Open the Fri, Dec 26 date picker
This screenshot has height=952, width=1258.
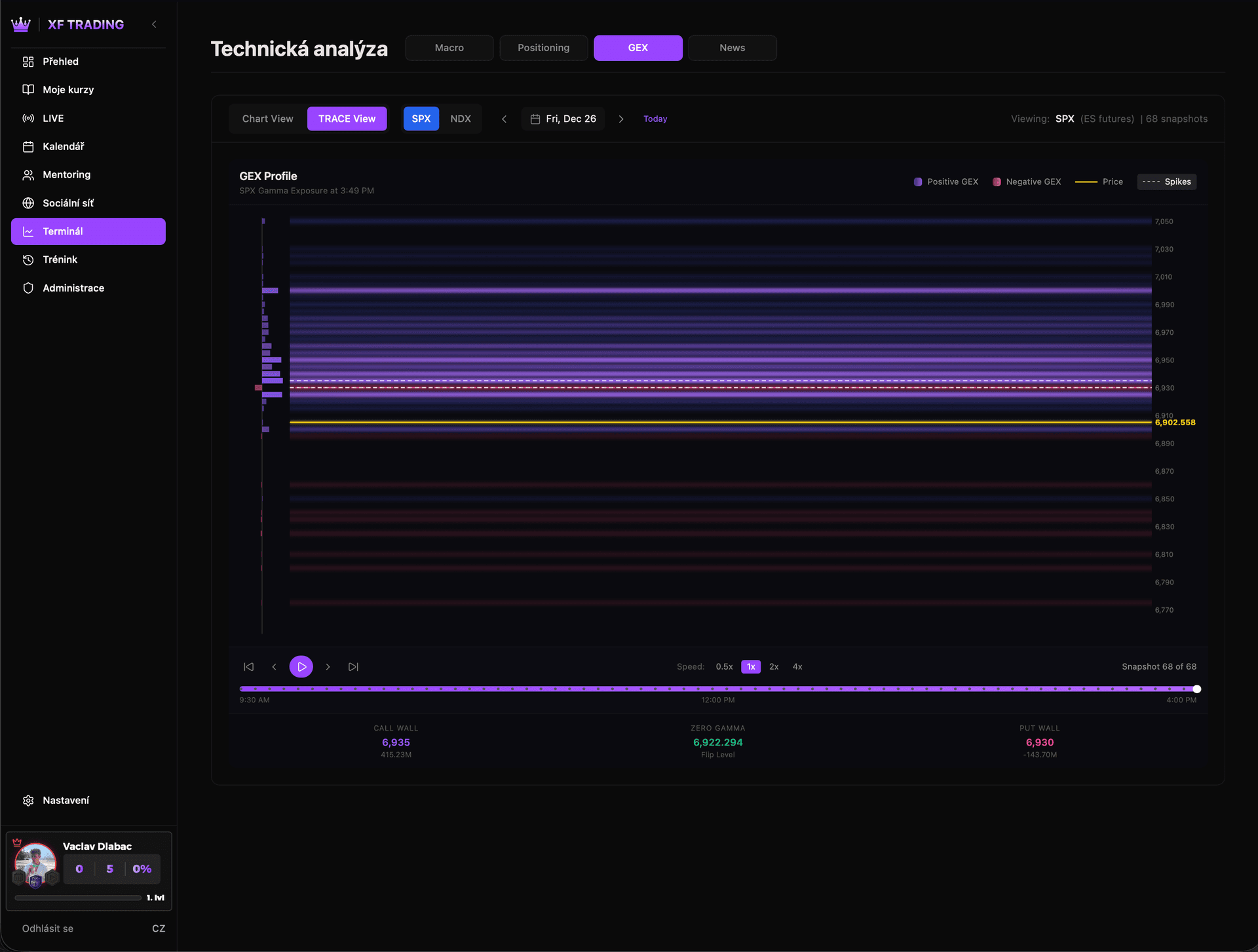(563, 119)
